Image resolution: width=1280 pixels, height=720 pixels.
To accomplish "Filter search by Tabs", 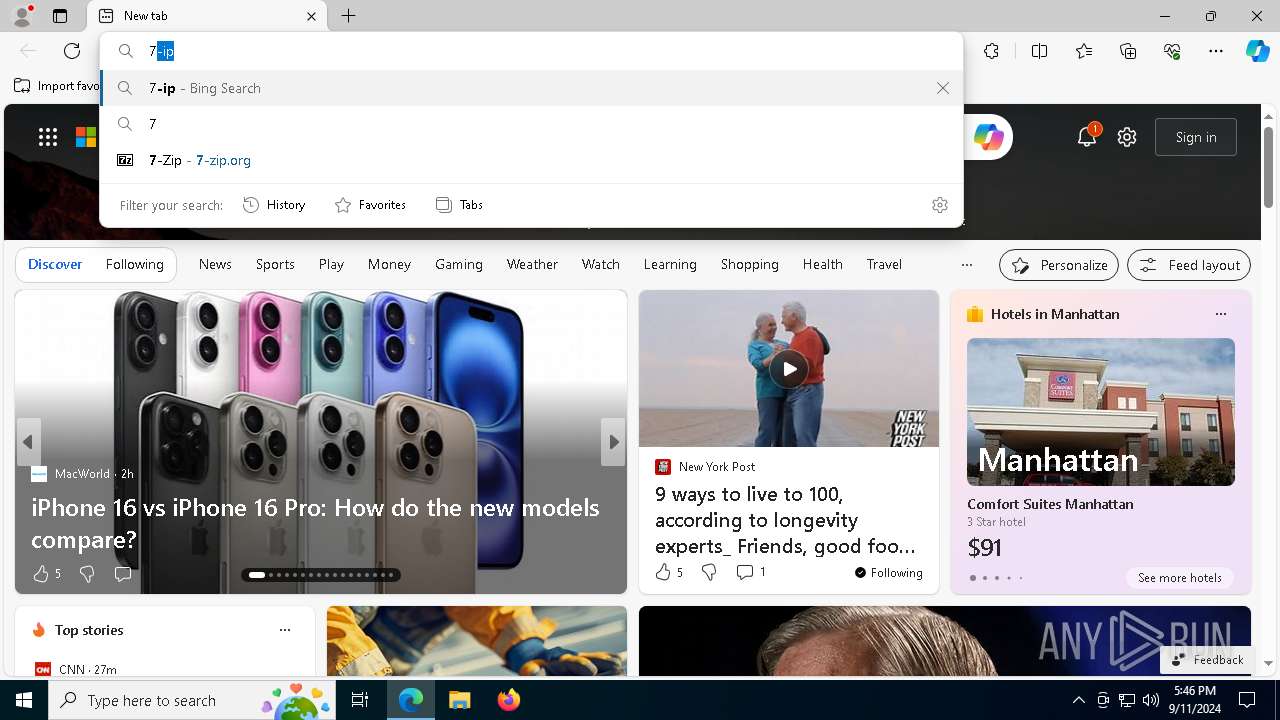I will 459,205.
